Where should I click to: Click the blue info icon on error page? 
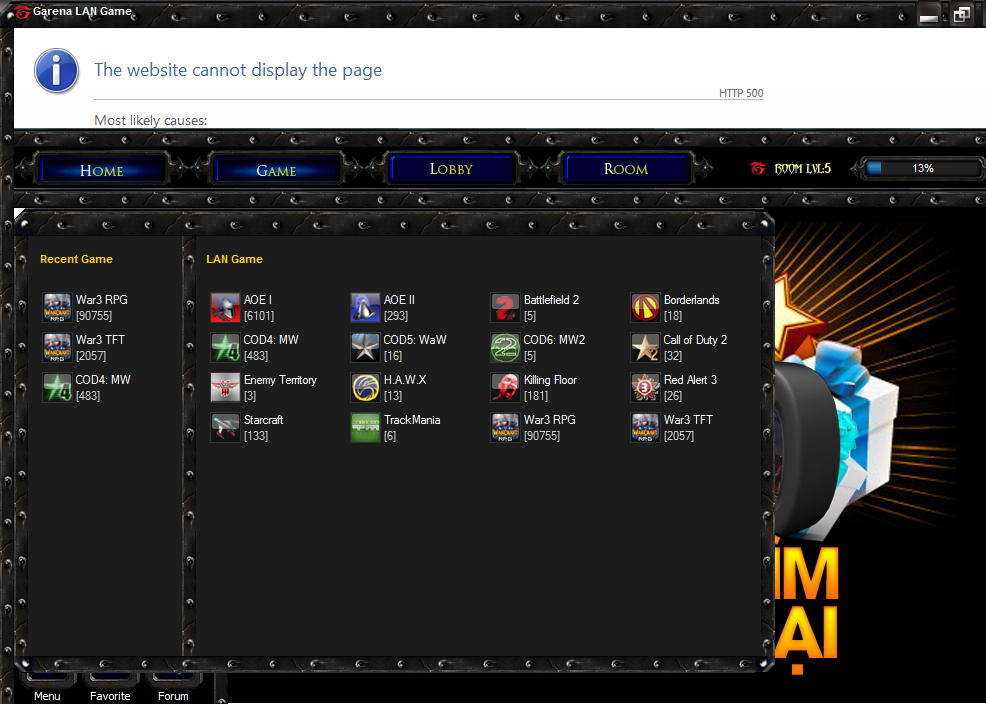[x=57, y=70]
